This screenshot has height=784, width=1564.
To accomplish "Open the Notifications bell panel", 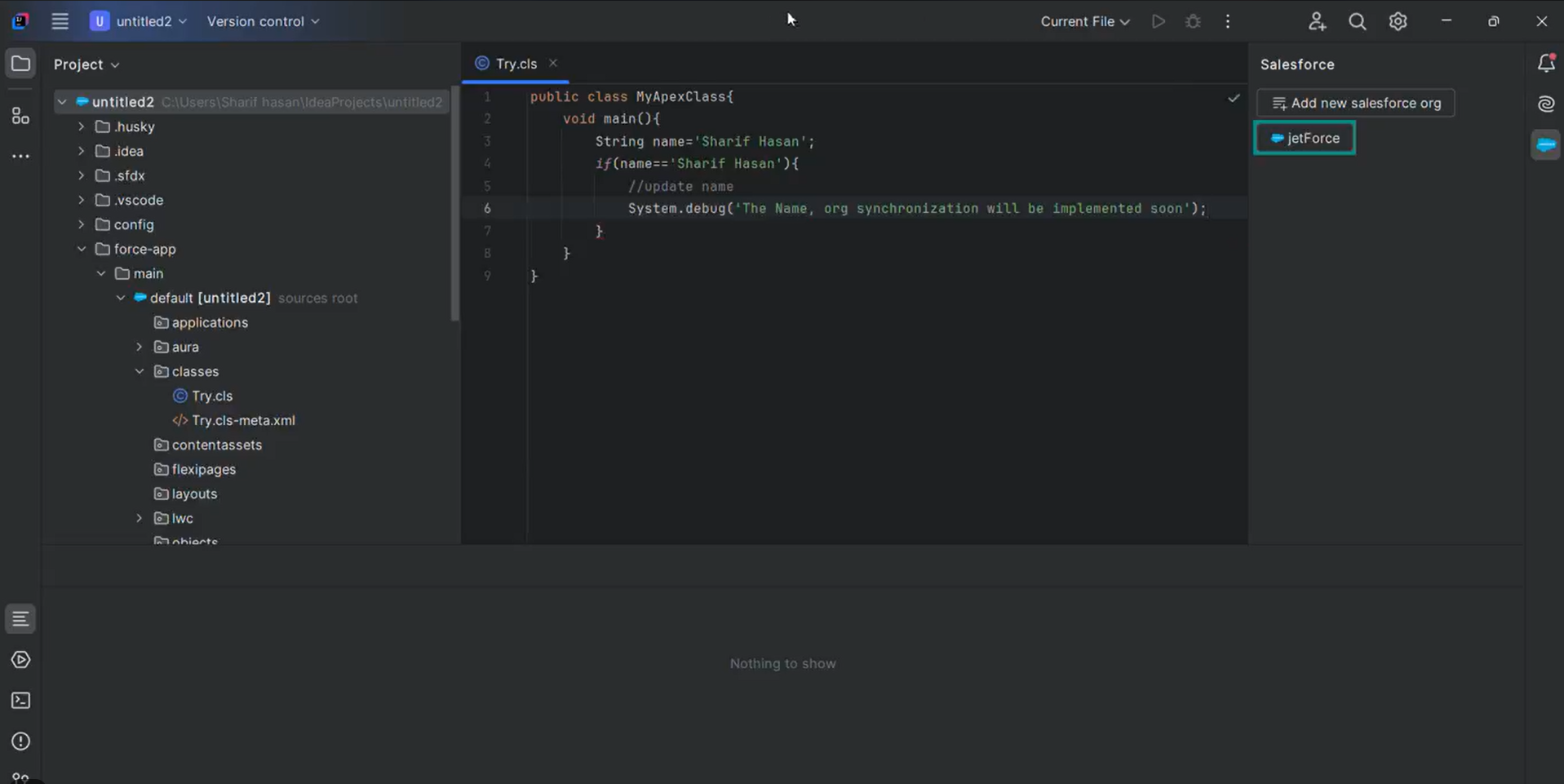I will pos(1545,64).
